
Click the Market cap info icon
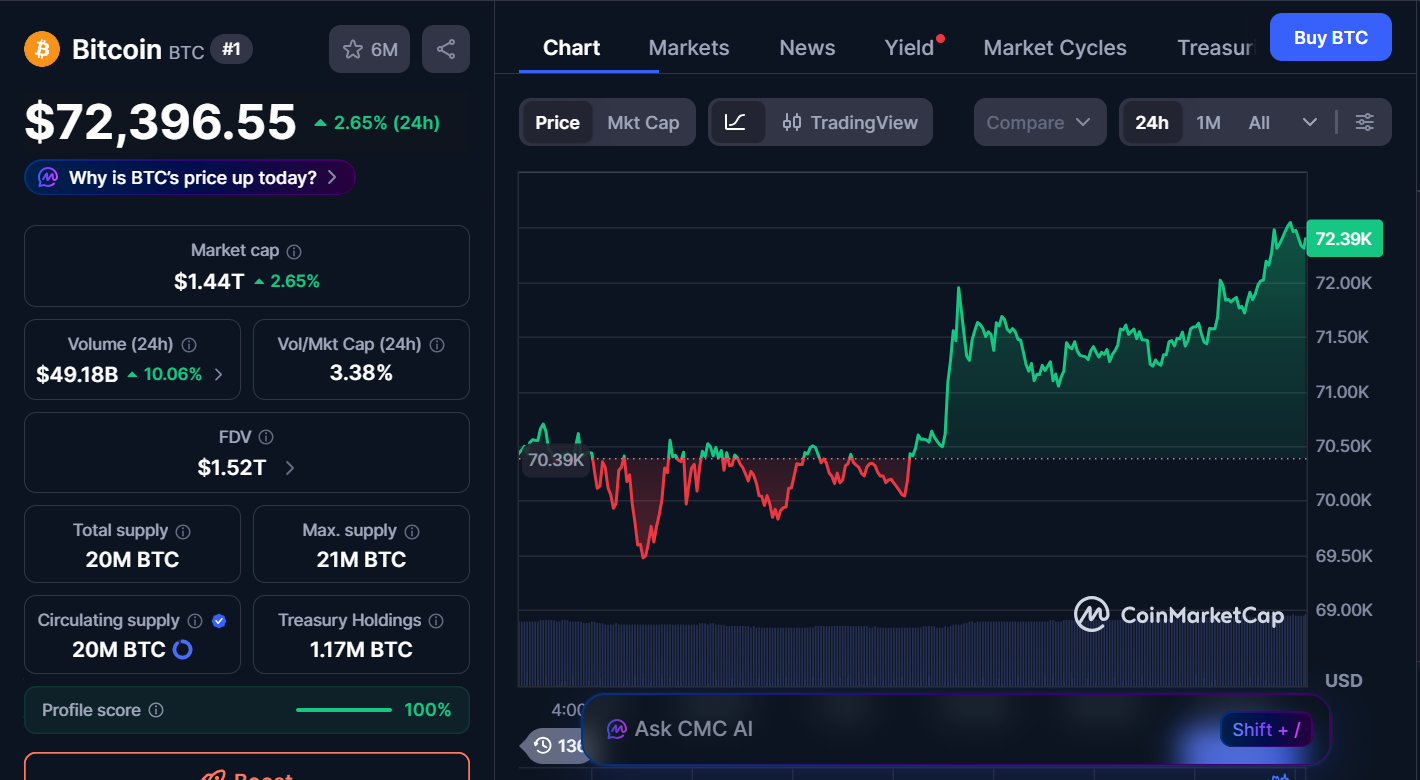pyautogui.click(x=294, y=252)
